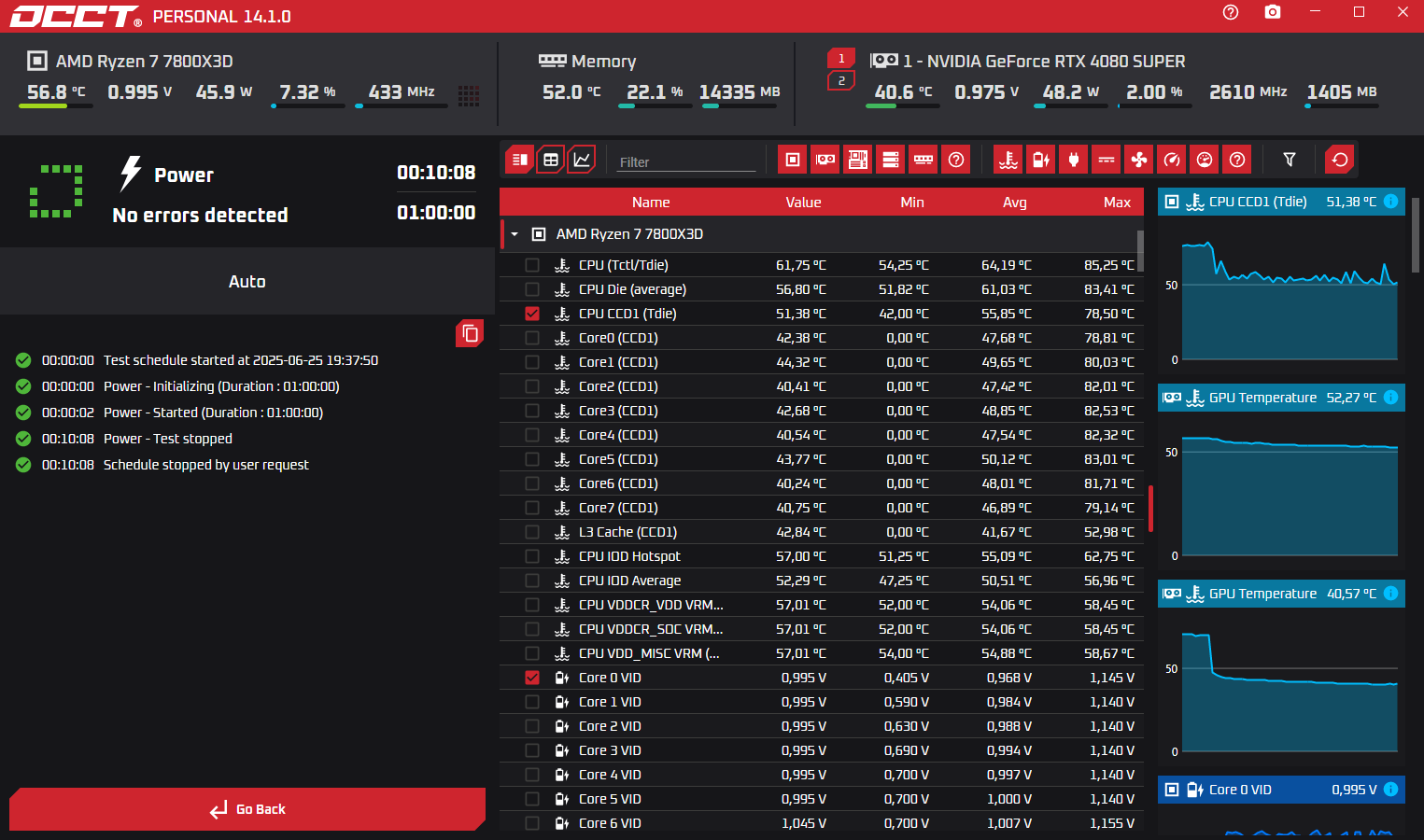This screenshot has width=1424, height=840.
Task: Toggle temperature sensor type filter
Action: tap(1008, 160)
